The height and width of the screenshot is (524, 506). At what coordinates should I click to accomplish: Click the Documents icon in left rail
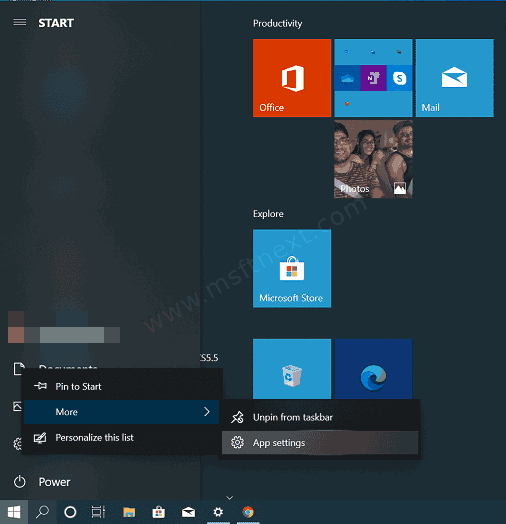point(18,369)
